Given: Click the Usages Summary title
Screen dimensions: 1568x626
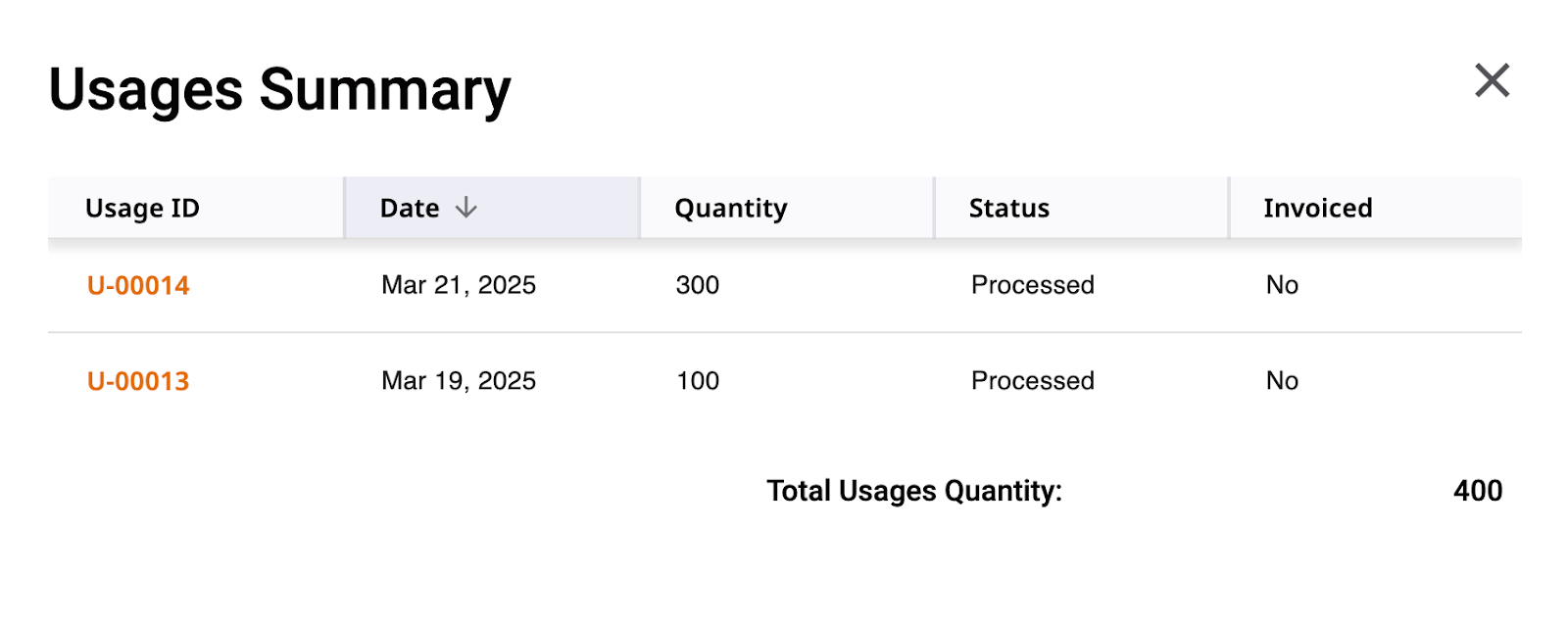Looking at the screenshot, I should [280, 90].
